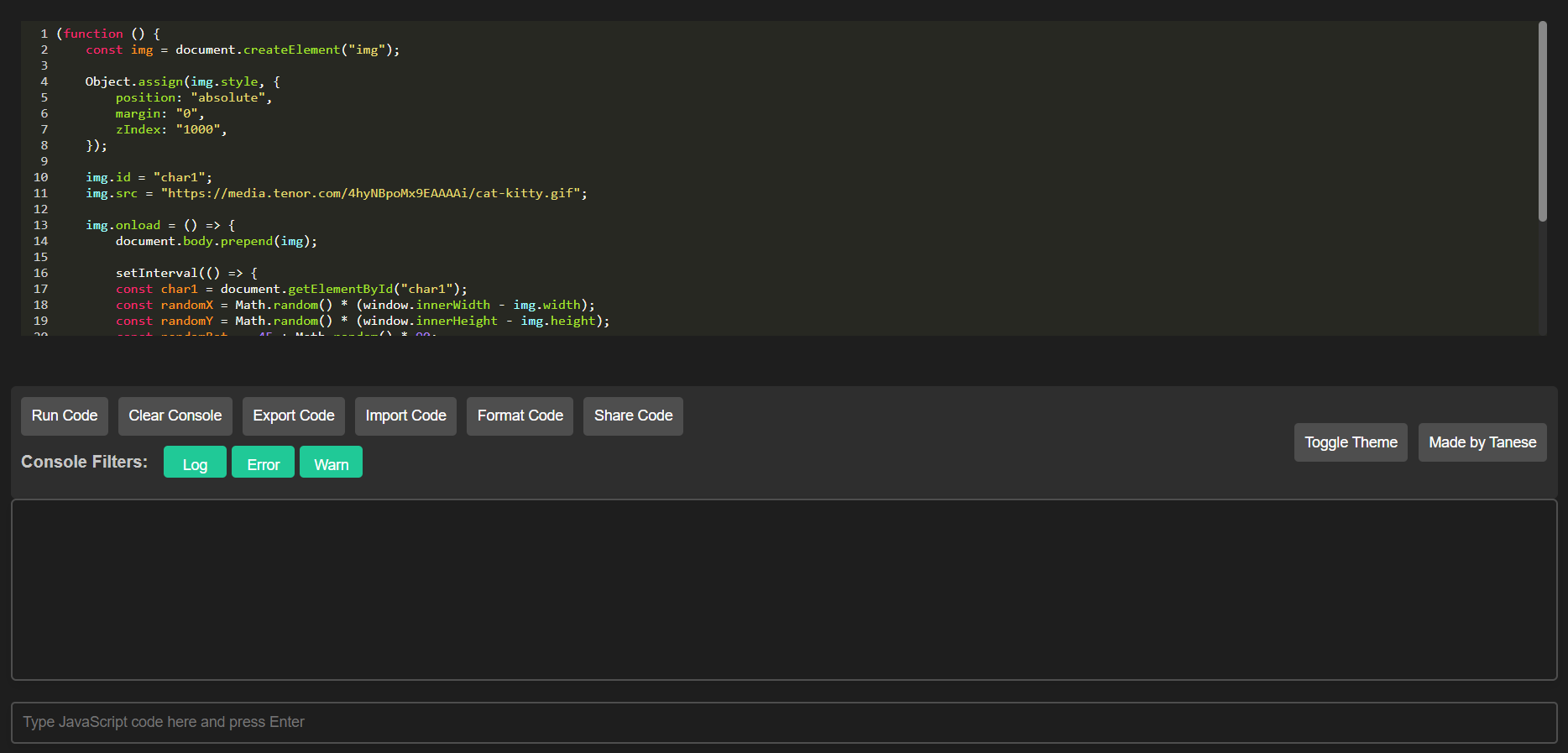Switch theme with Toggle Theme

click(x=1351, y=442)
